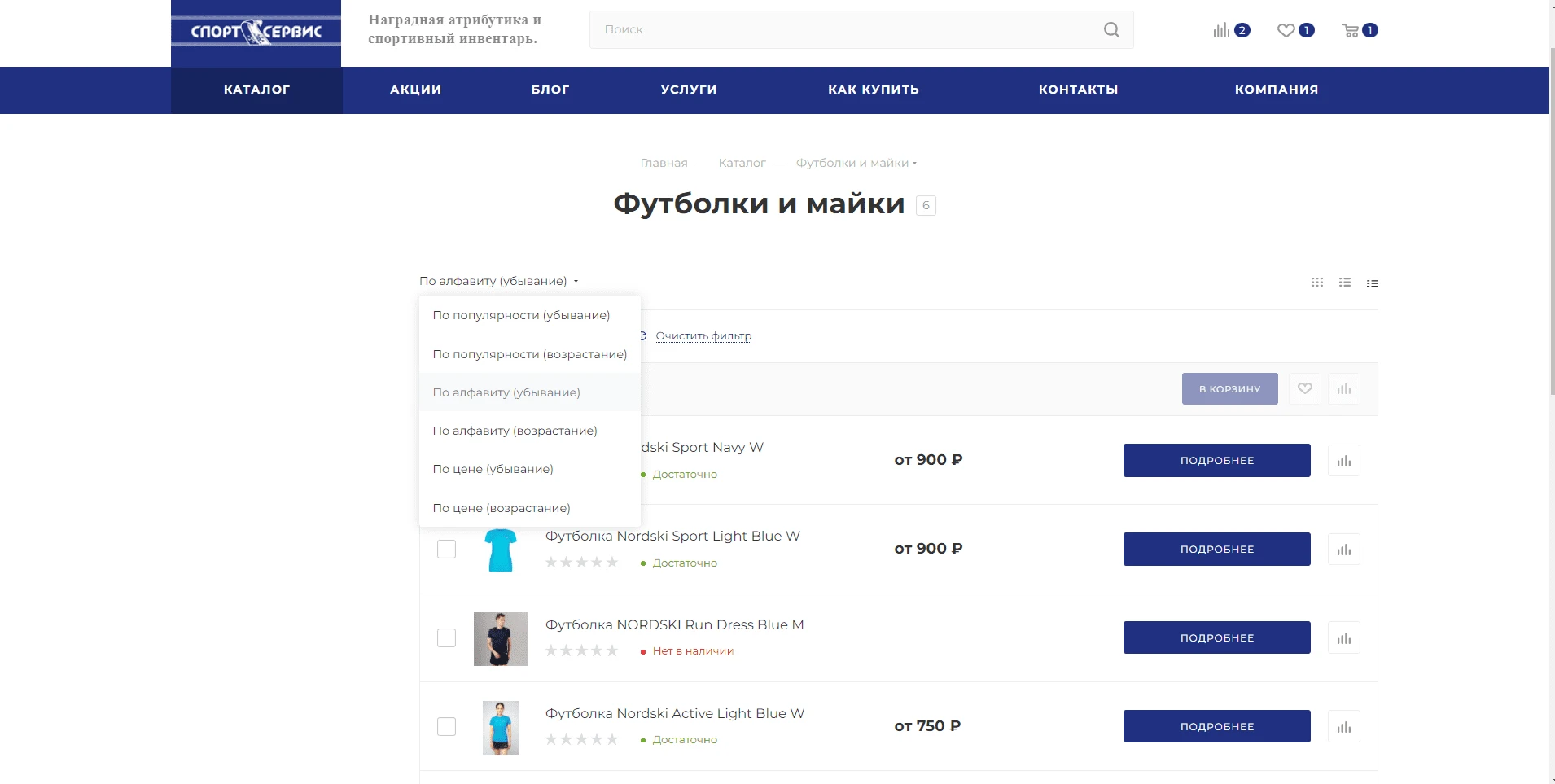This screenshot has height=784, width=1555.
Task: Rate Nordski Active Light Blue W stars
Action: coord(582,739)
